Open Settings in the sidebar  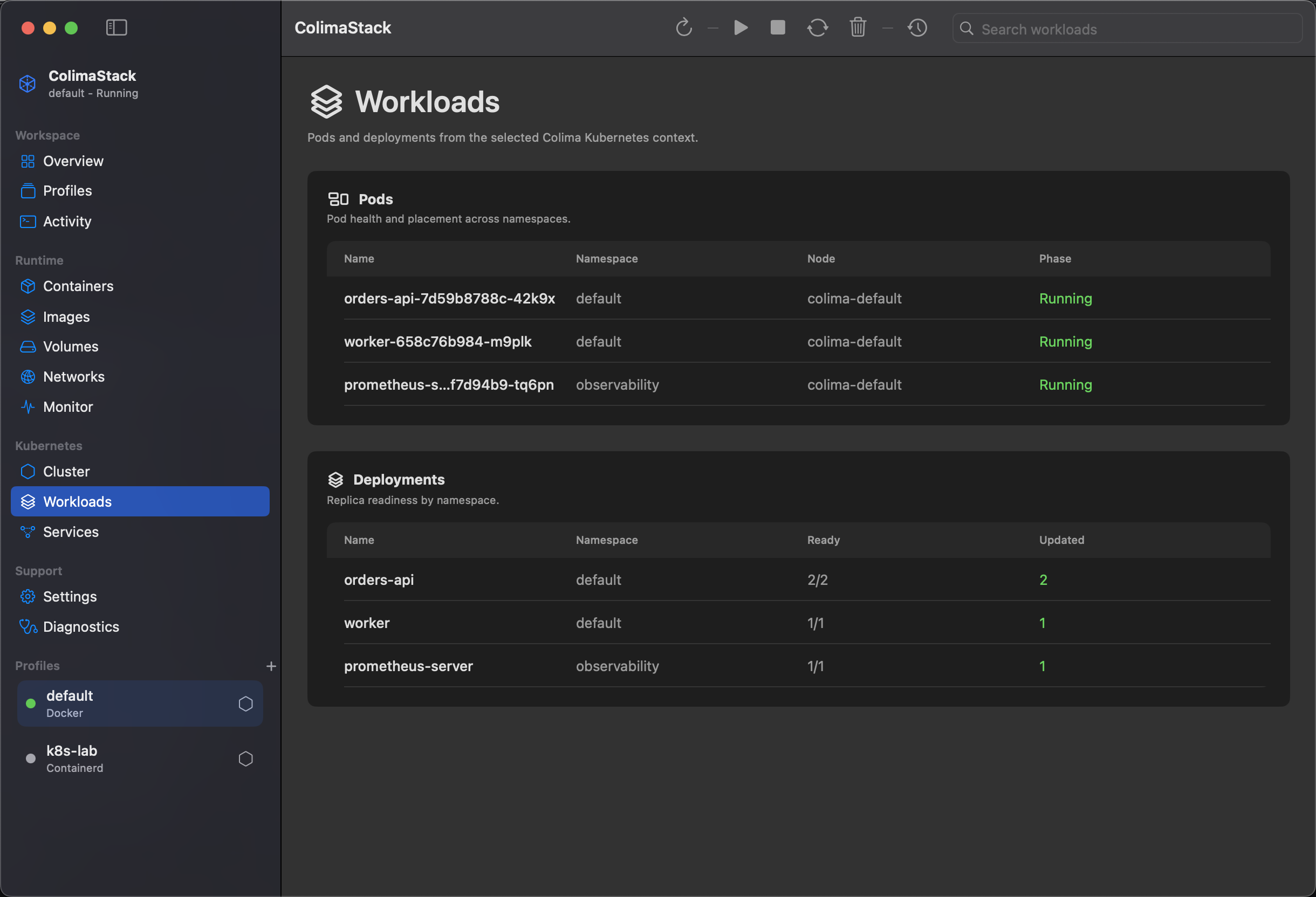[x=140, y=597]
